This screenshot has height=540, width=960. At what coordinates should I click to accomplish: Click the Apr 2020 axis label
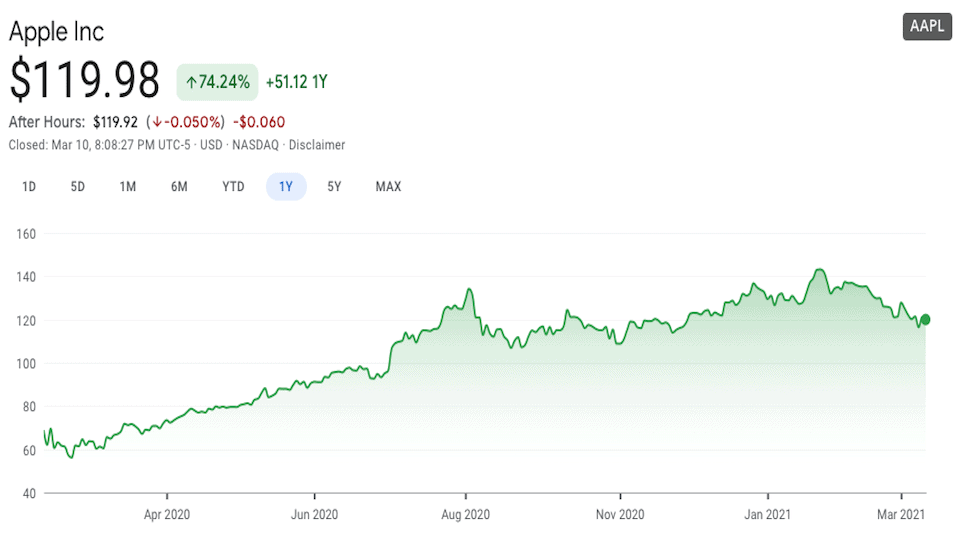pyautogui.click(x=166, y=515)
